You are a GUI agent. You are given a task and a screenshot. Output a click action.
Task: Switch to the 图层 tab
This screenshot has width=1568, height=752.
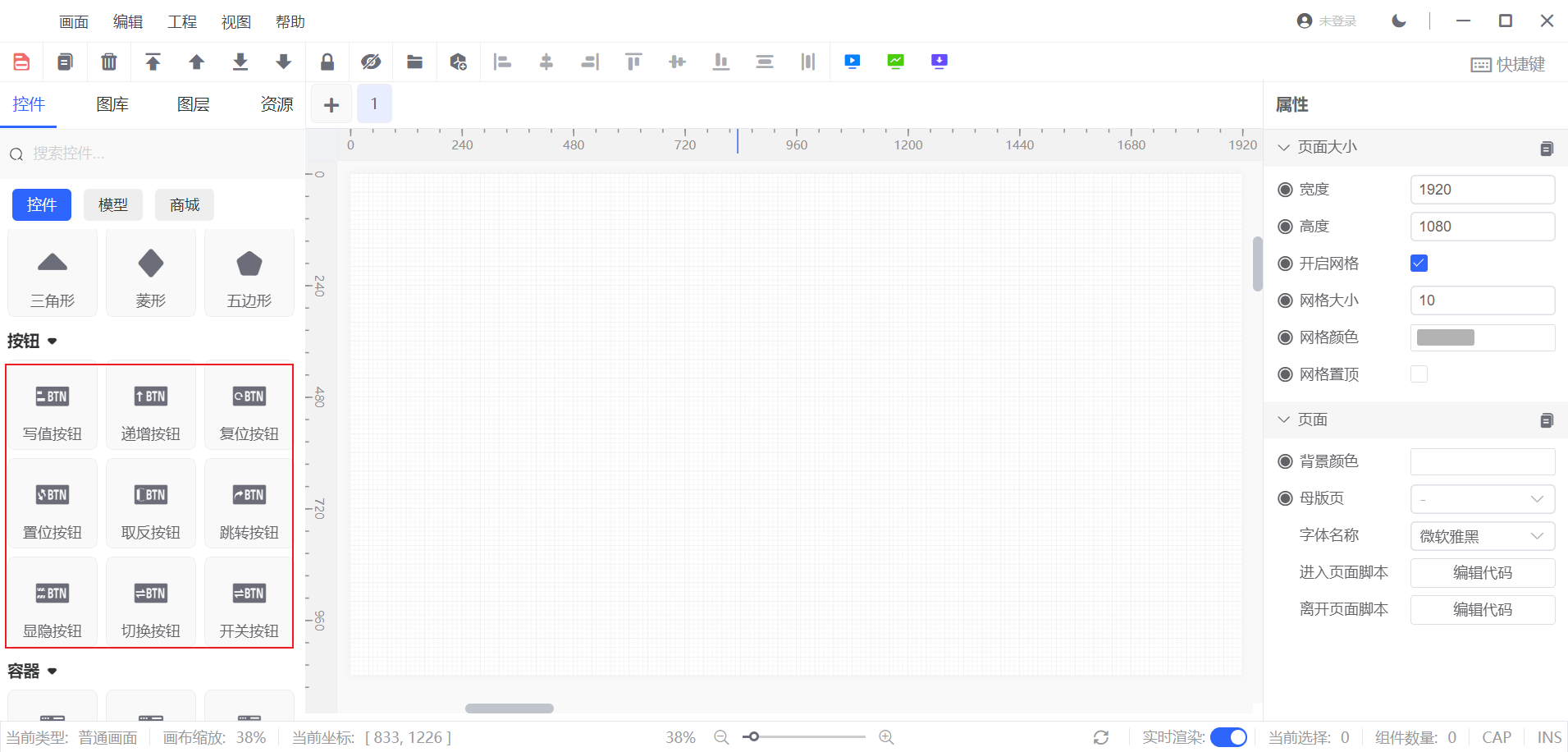coord(194,104)
